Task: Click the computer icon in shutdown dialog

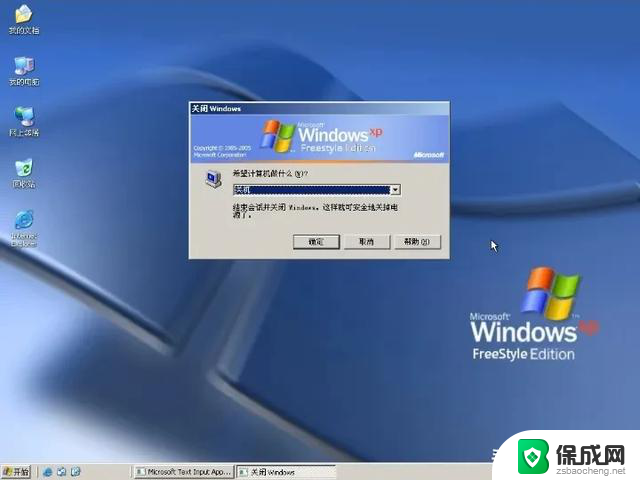Action: pyautogui.click(x=213, y=179)
